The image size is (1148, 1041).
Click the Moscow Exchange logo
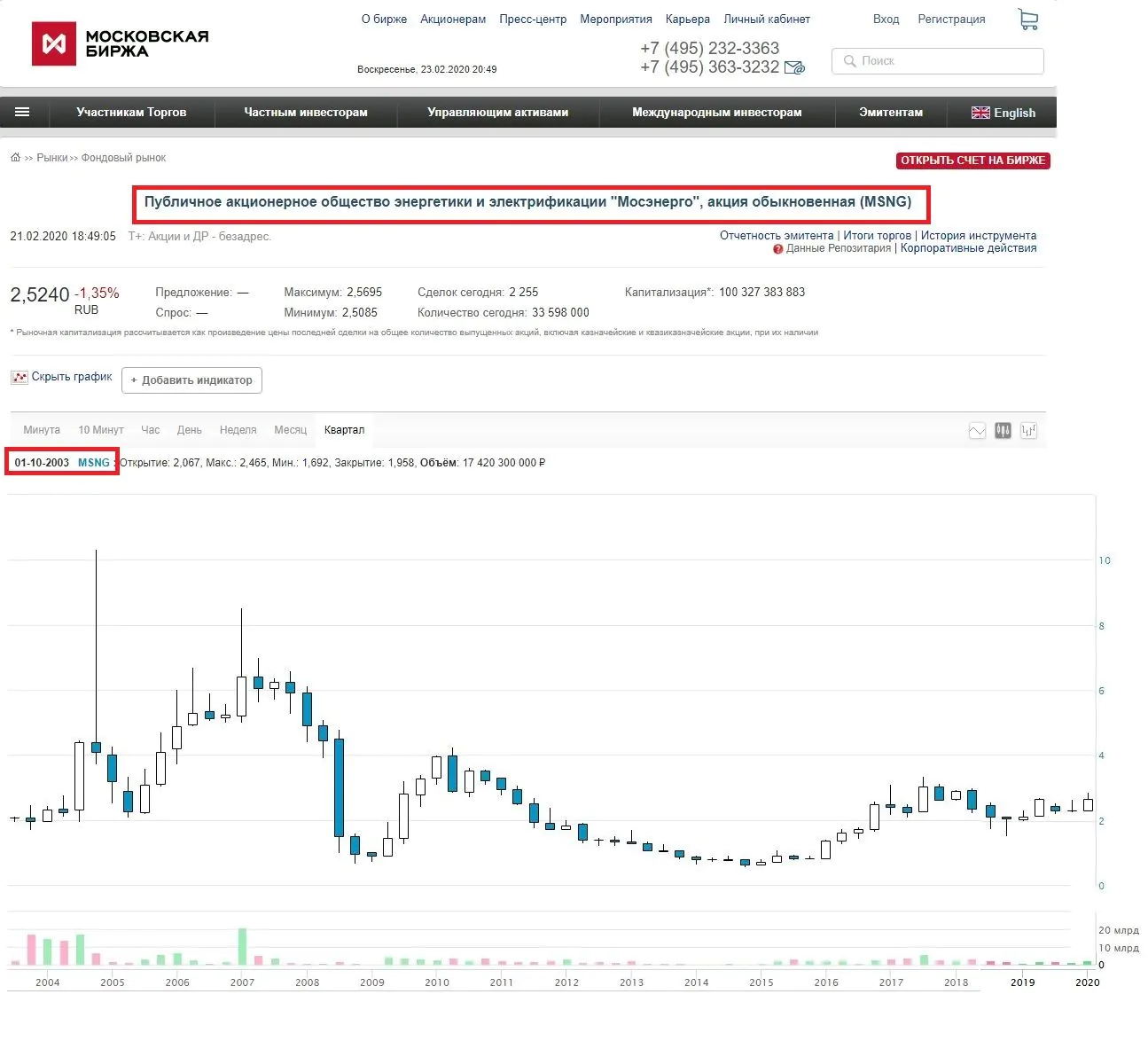121,43
